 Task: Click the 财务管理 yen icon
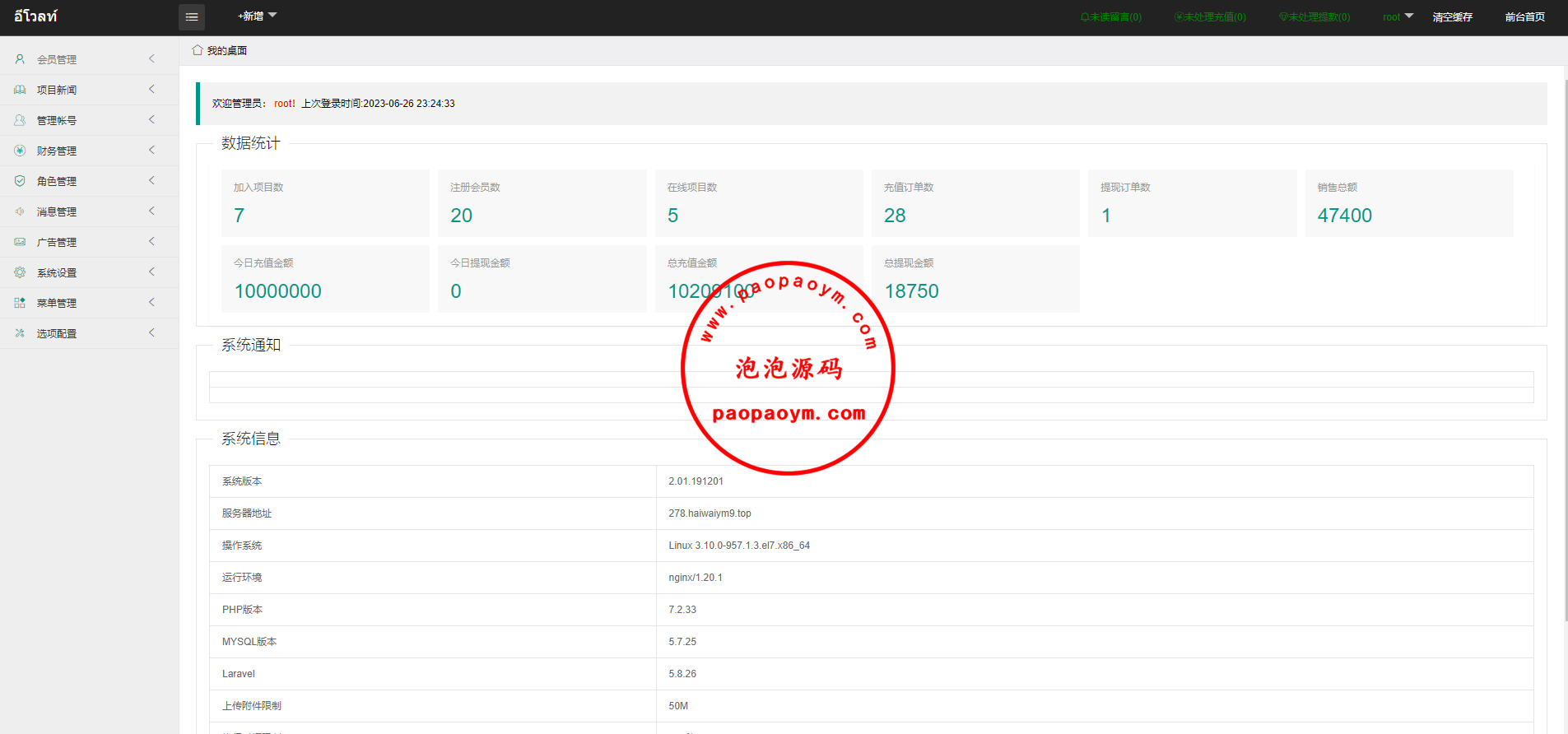coord(20,151)
